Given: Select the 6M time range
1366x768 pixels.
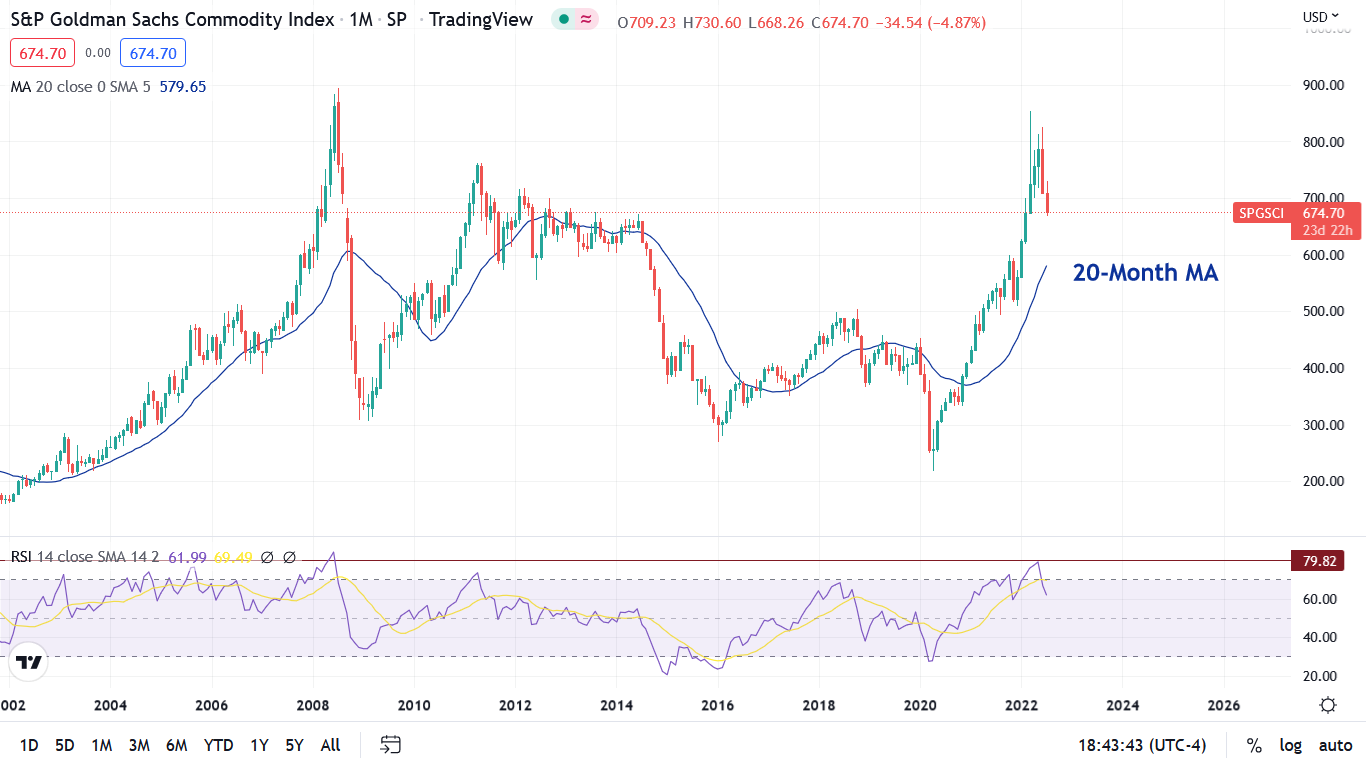Looking at the screenshot, I should [x=177, y=745].
